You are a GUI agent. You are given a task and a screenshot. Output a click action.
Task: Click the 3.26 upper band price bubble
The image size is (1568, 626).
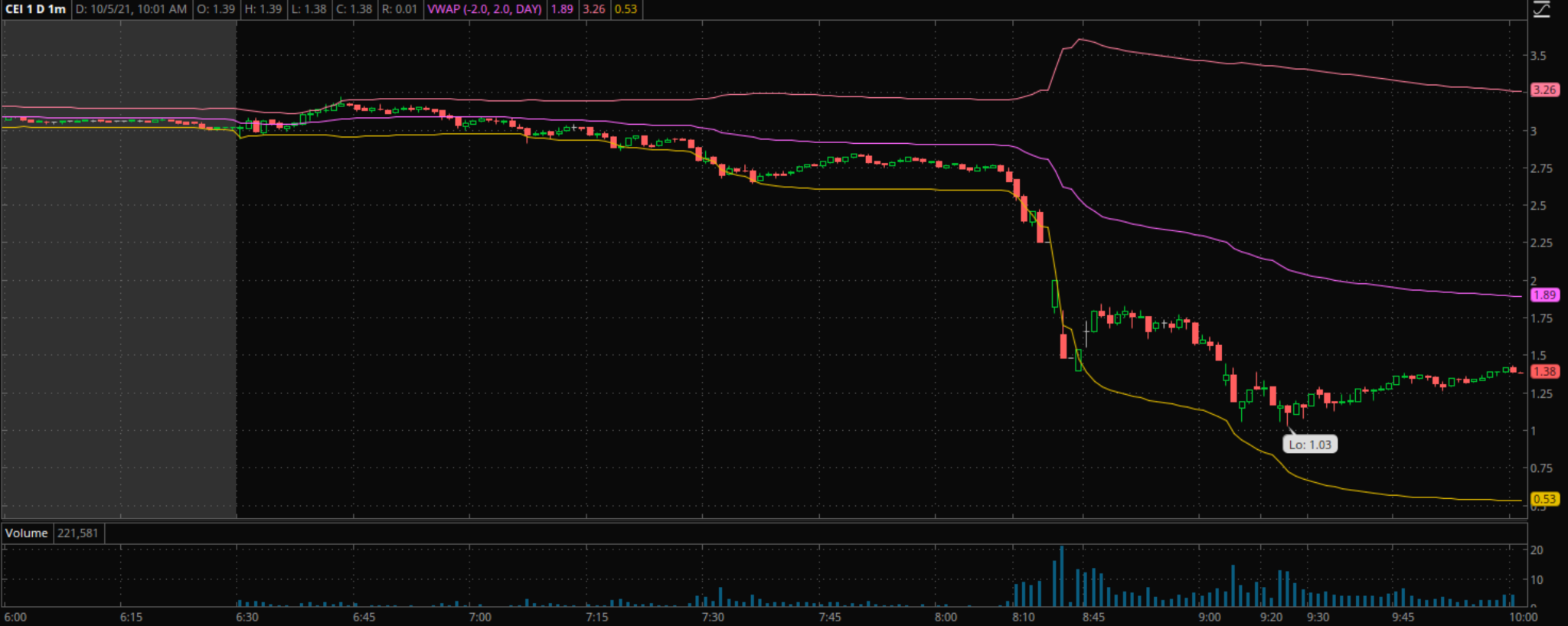1544,90
